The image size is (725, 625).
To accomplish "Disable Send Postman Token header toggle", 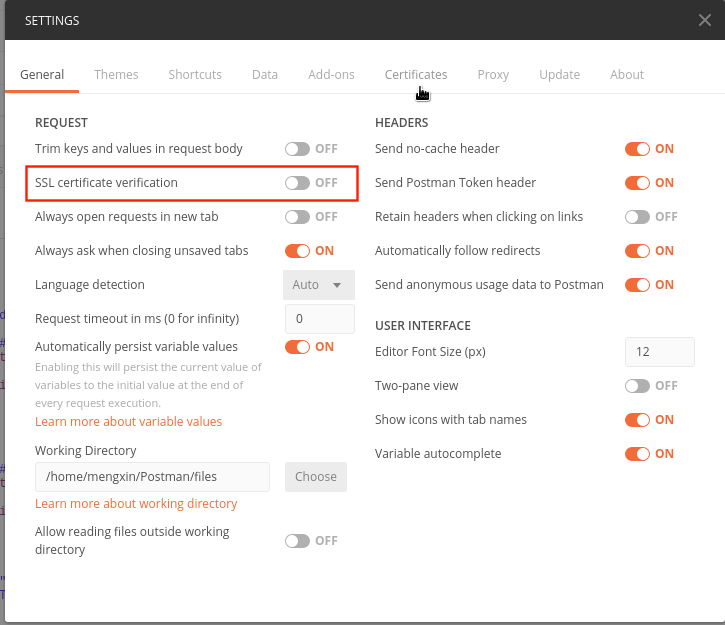I will click(637, 183).
